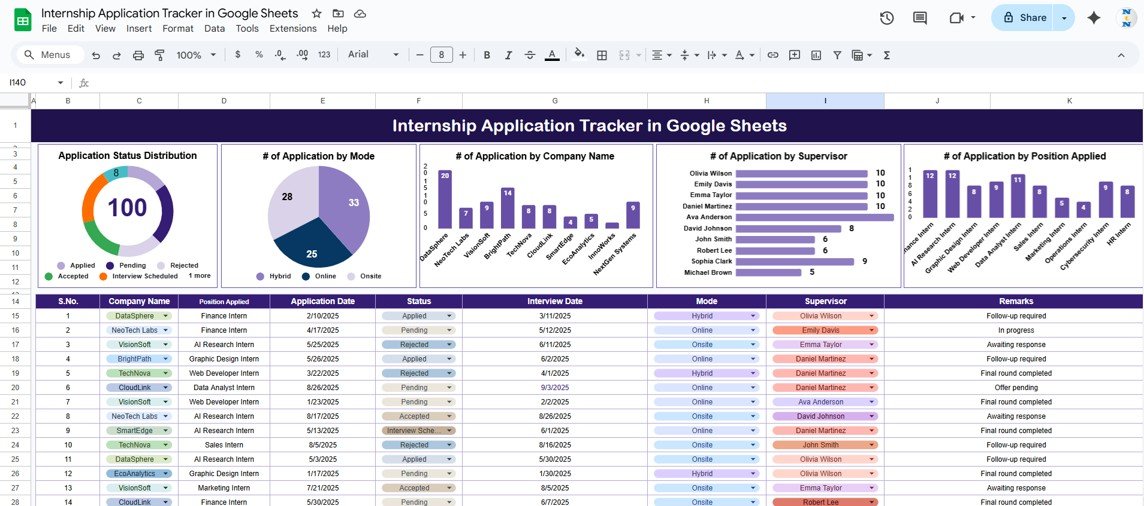The image size is (1144, 506).
Task: Toggle Strikethrough formatting
Action: click(x=531, y=55)
